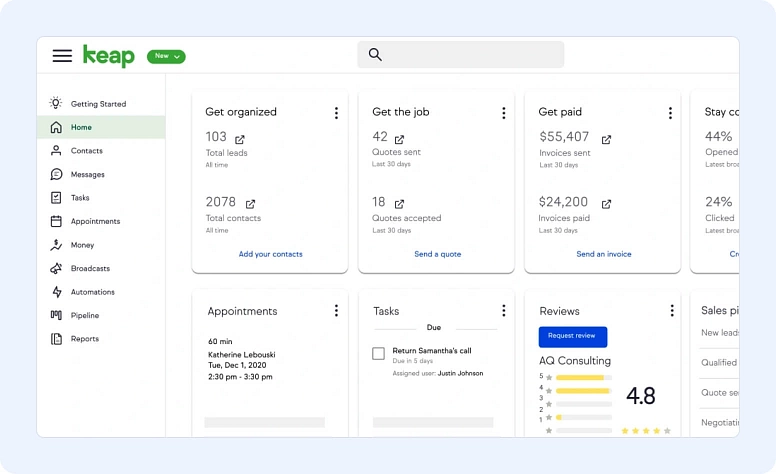
Task: Click the Keap logo
Action: (108, 56)
